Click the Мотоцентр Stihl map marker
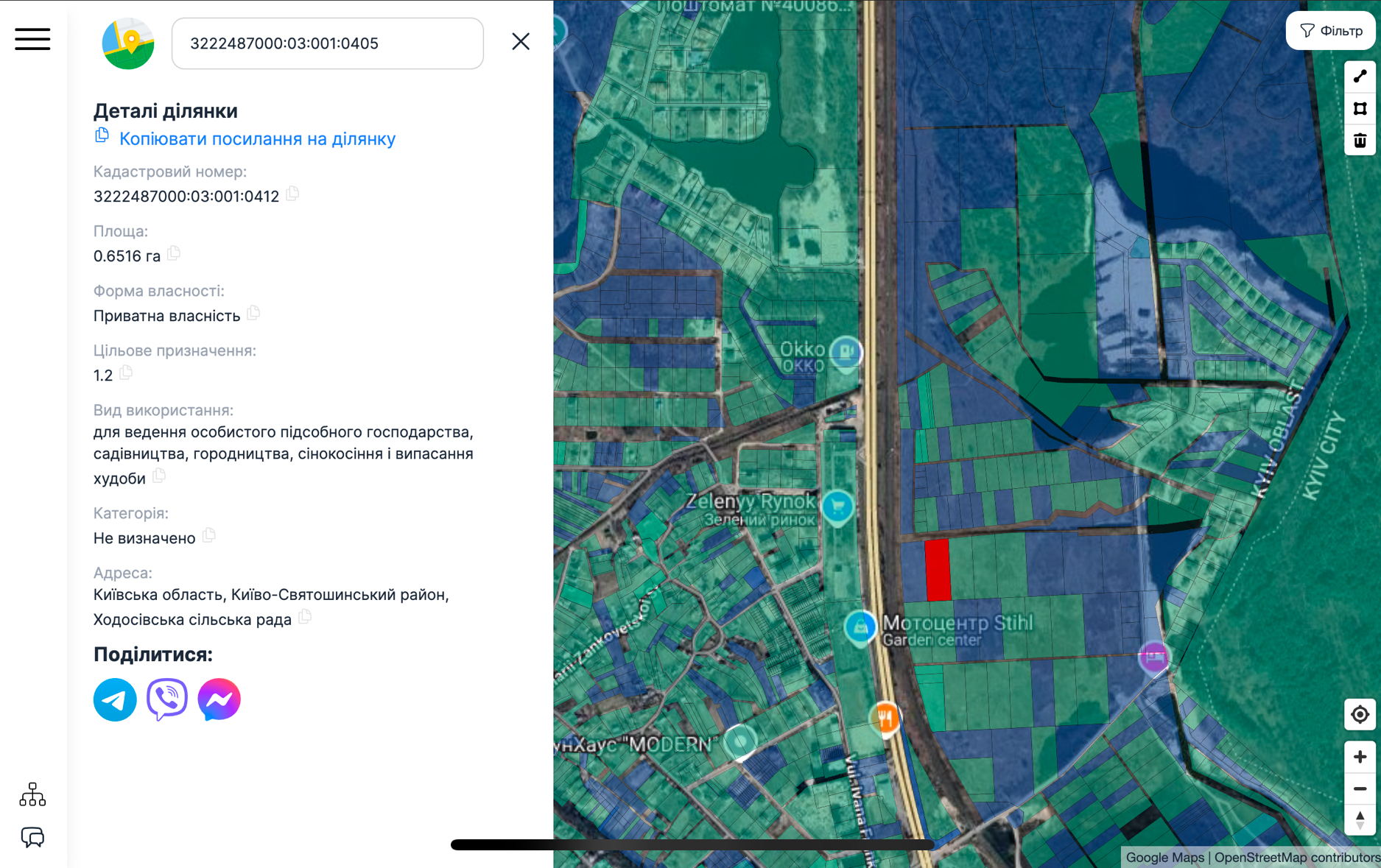 860,628
